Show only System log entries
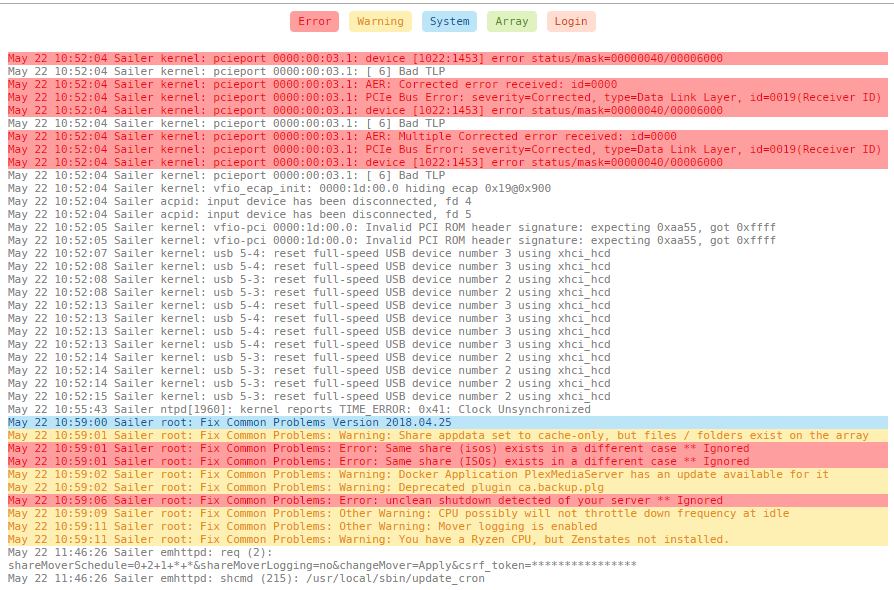The image size is (894, 590). (x=449, y=22)
